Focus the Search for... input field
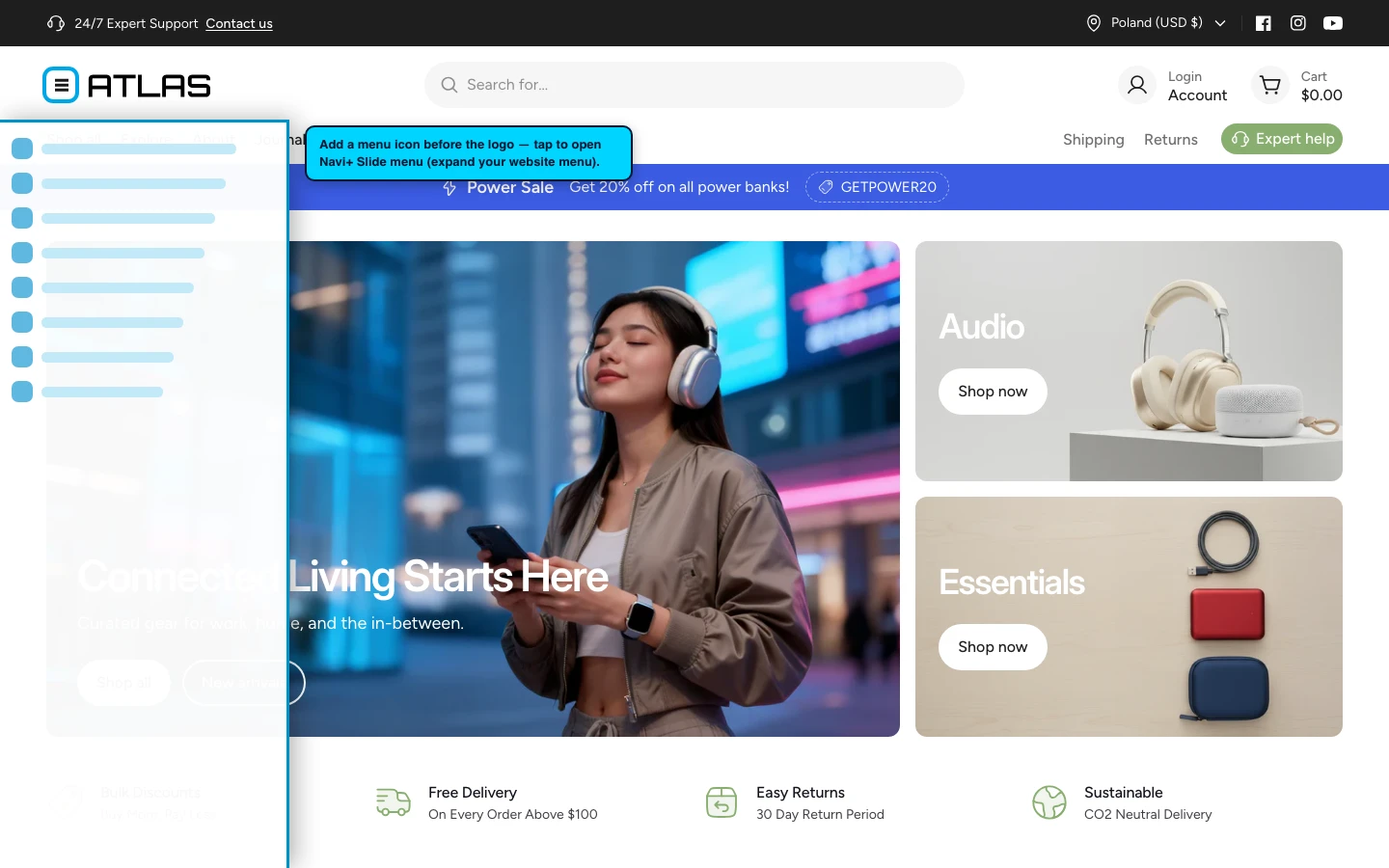 pyautogui.click(x=694, y=85)
